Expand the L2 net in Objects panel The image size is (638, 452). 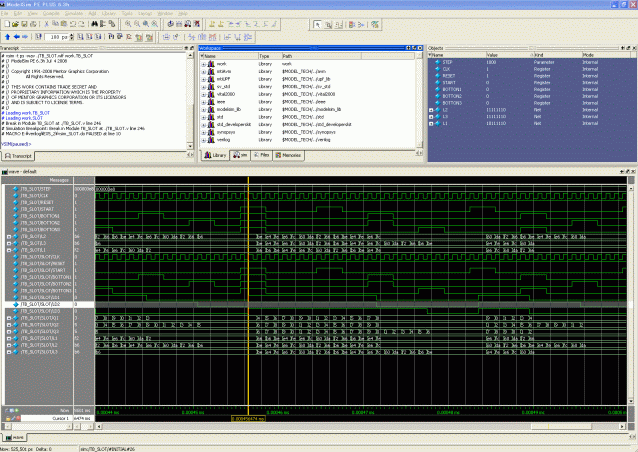(431, 110)
